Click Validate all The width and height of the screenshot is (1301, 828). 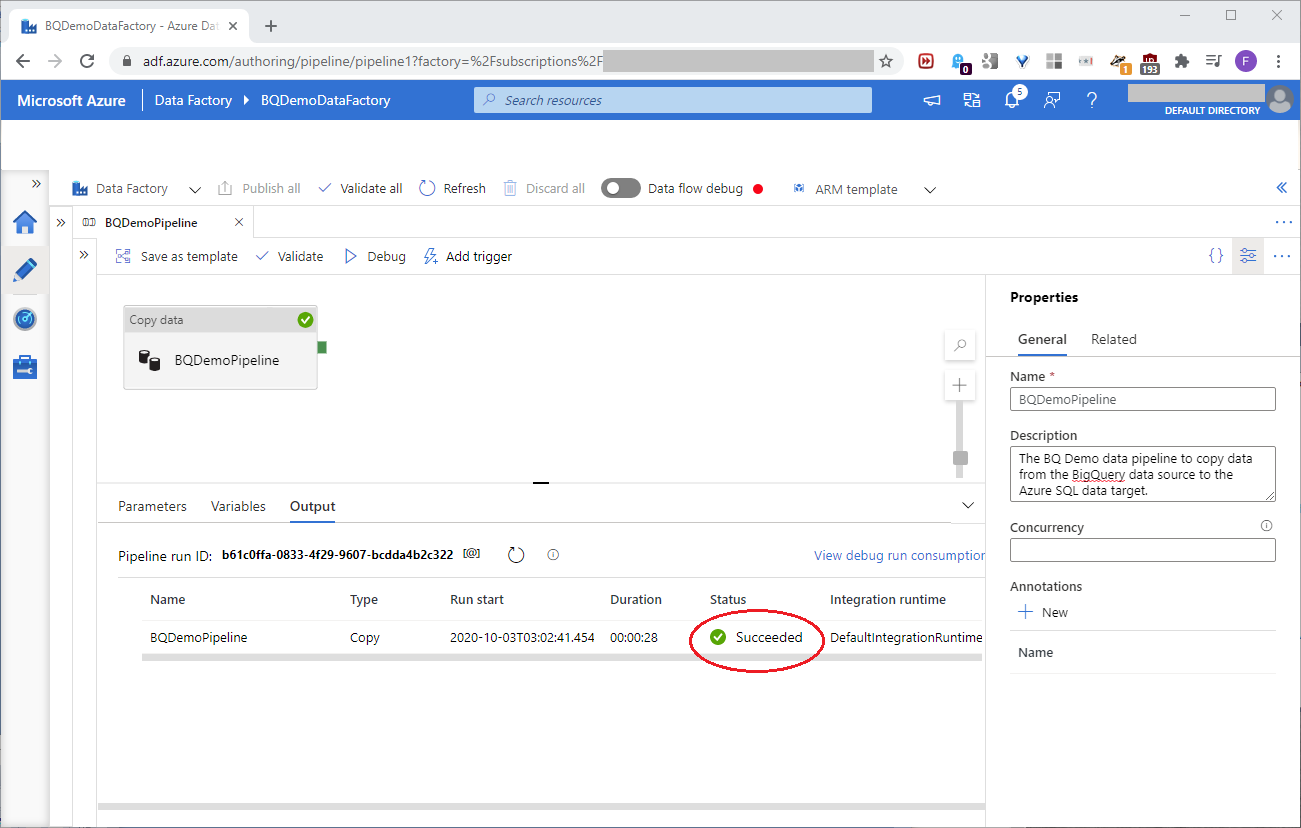tap(360, 188)
